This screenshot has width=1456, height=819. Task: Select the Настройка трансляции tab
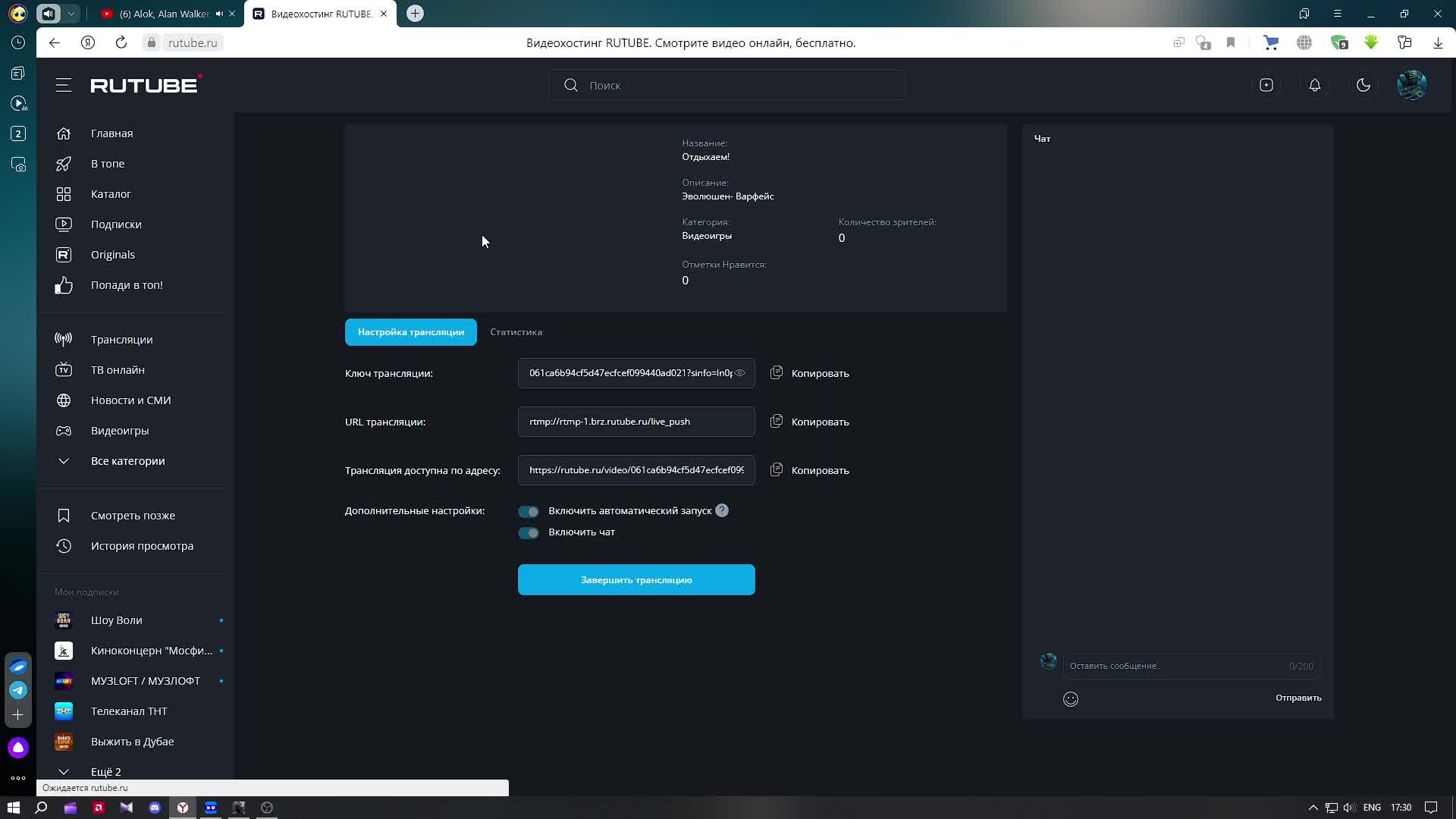[x=410, y=332]
